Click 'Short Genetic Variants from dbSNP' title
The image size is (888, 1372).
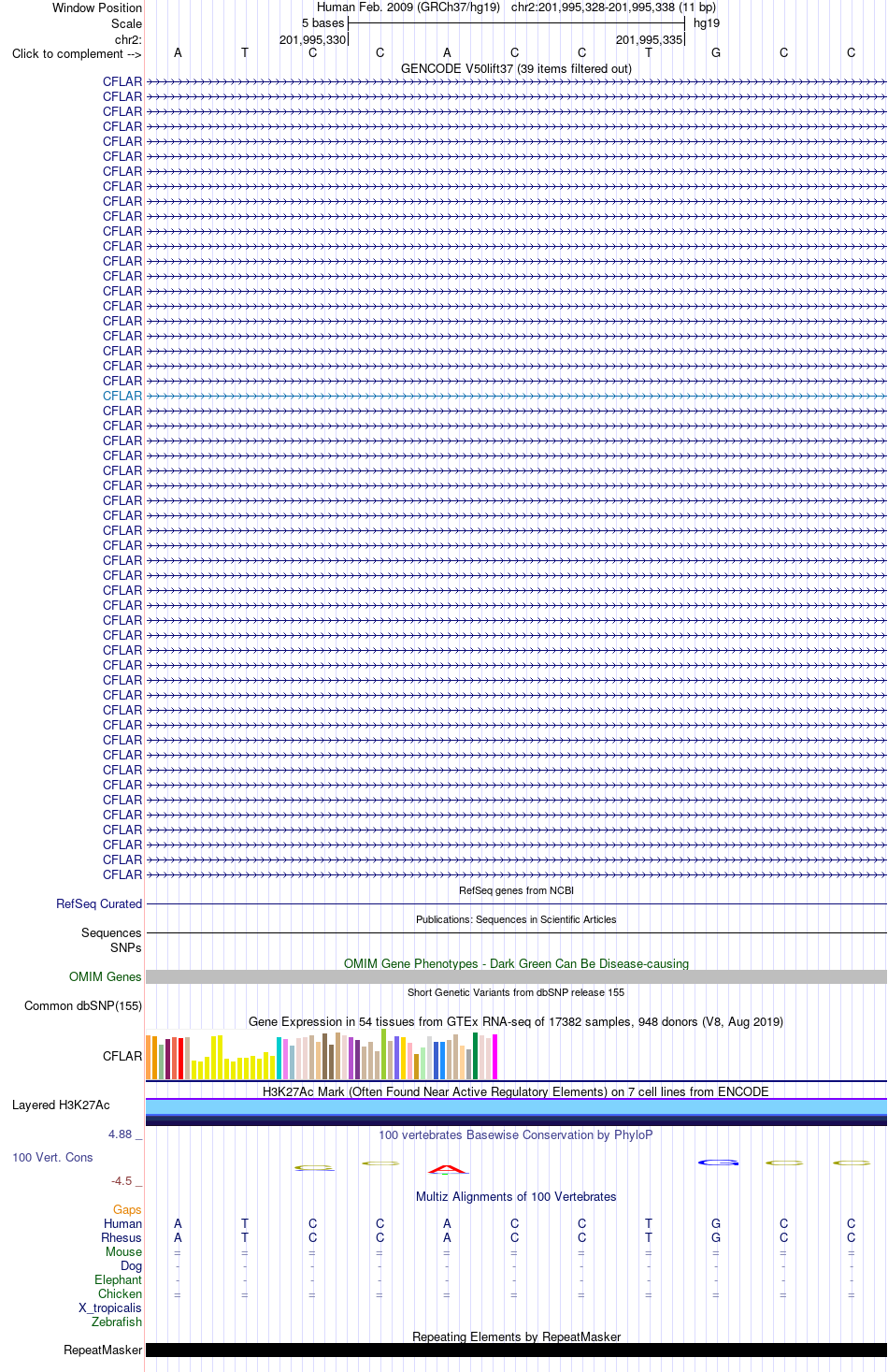click(516, 992)
